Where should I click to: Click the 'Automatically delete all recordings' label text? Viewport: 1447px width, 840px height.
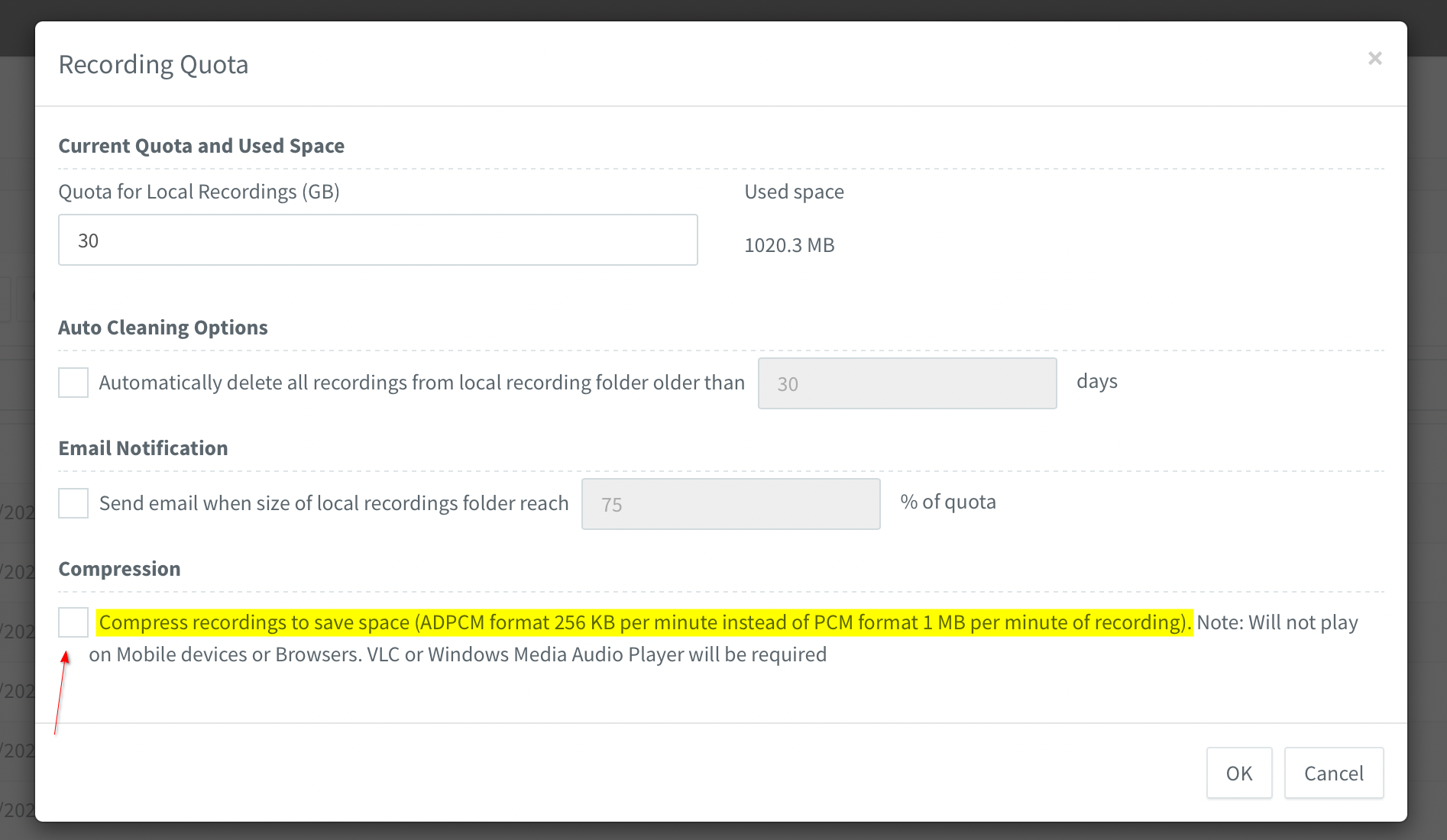(422, 383)
